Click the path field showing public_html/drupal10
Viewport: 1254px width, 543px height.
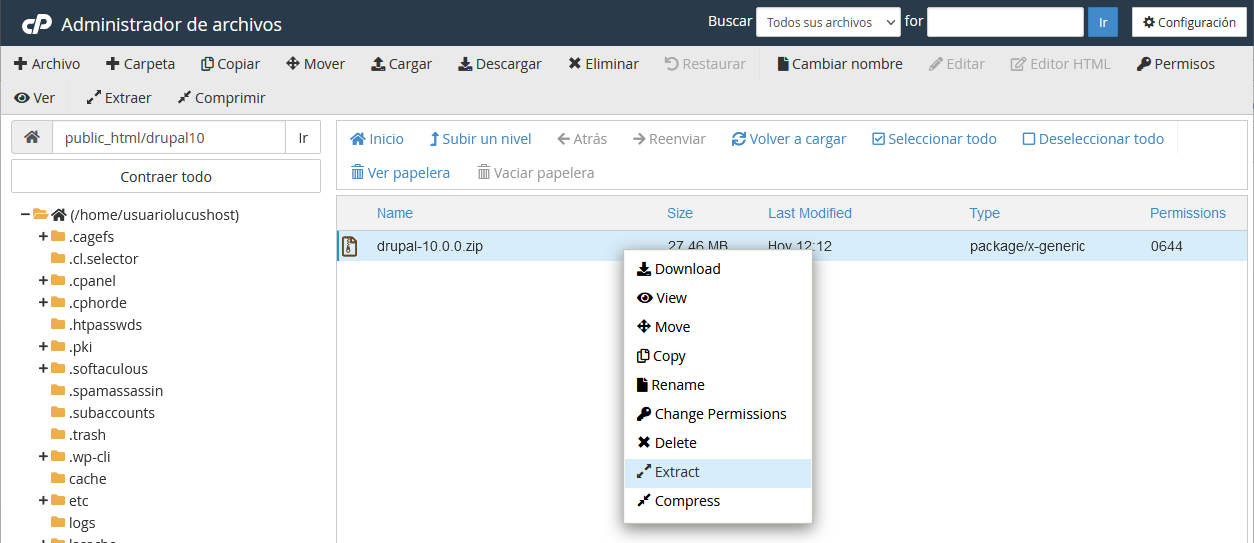[x=169, y=138]
